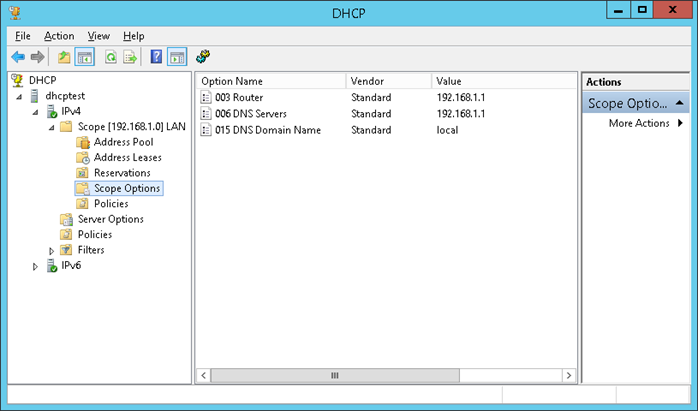Click the horizontal scrollbar right arrow

[x=568, y=375]
